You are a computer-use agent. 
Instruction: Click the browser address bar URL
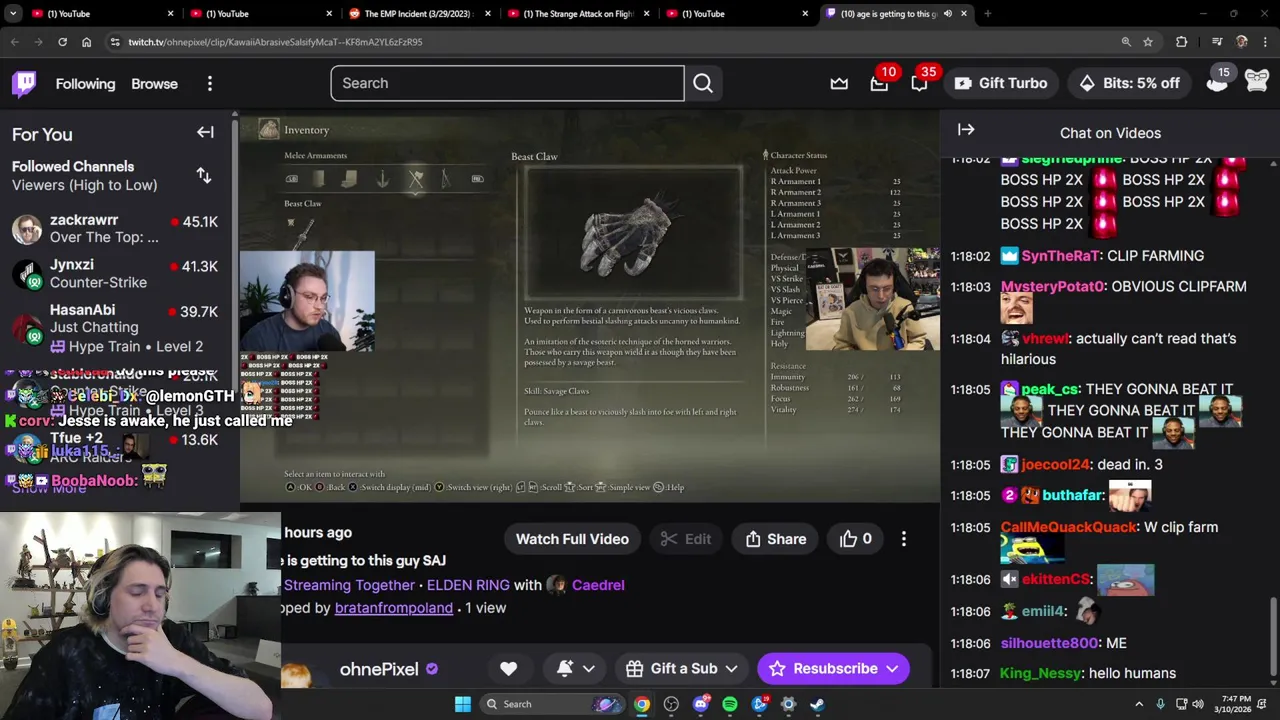[x=275, y=42]
